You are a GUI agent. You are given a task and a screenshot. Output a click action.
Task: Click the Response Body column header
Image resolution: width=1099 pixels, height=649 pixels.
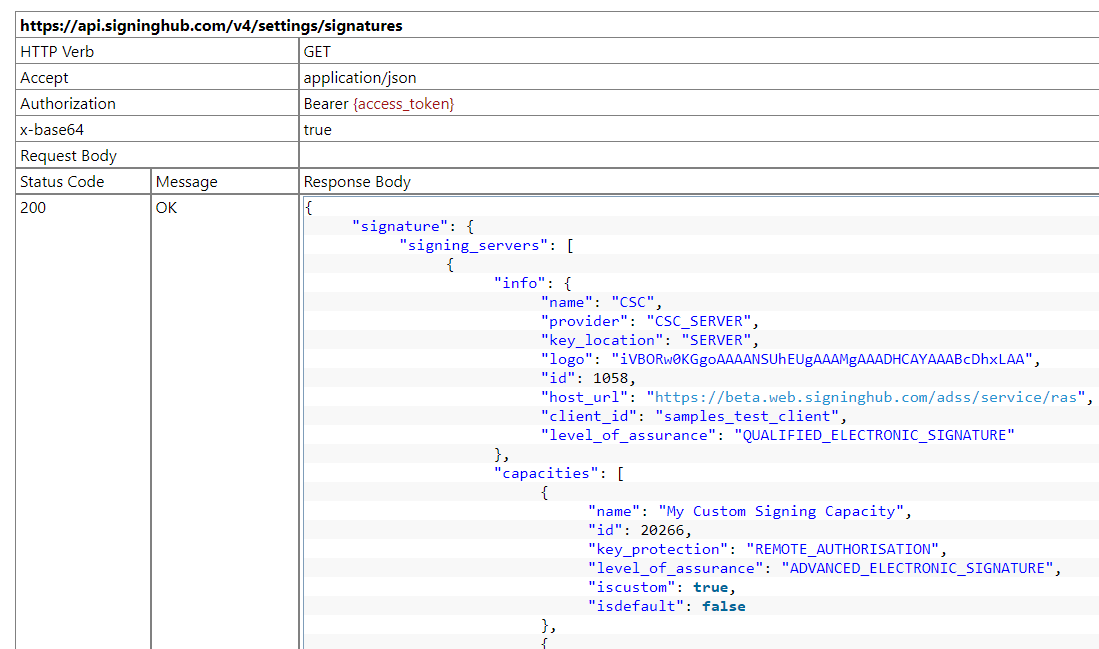coord(357,182)
